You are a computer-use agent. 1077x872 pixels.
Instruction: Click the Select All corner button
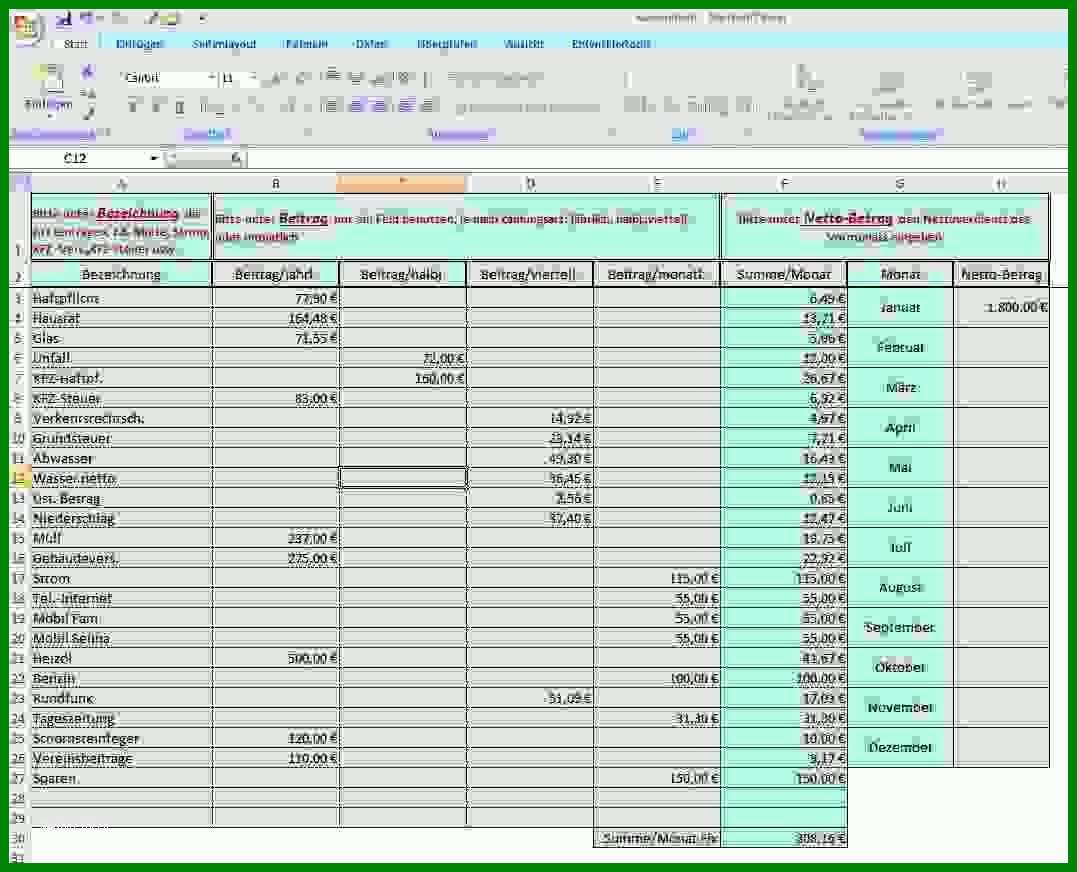pos(20,183)
